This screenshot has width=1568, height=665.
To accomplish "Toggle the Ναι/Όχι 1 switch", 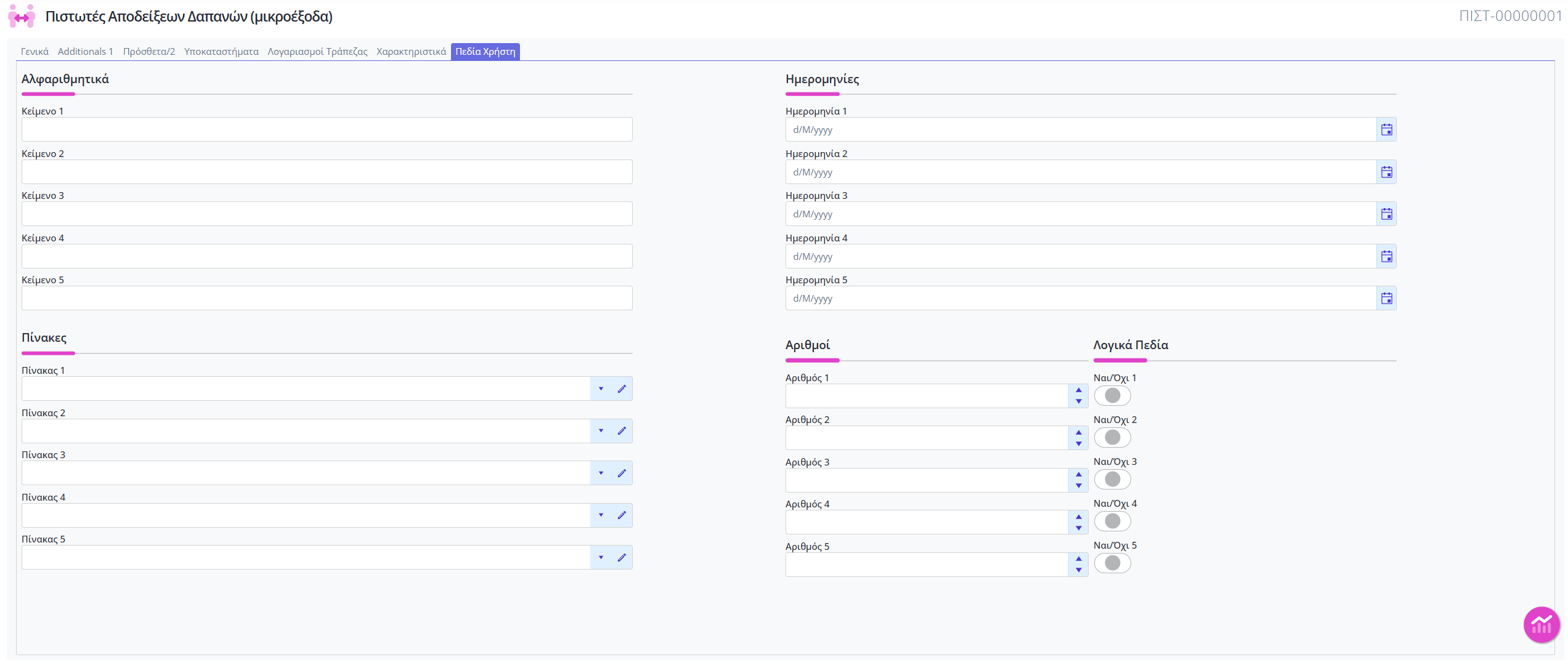I will [1112, 396].
